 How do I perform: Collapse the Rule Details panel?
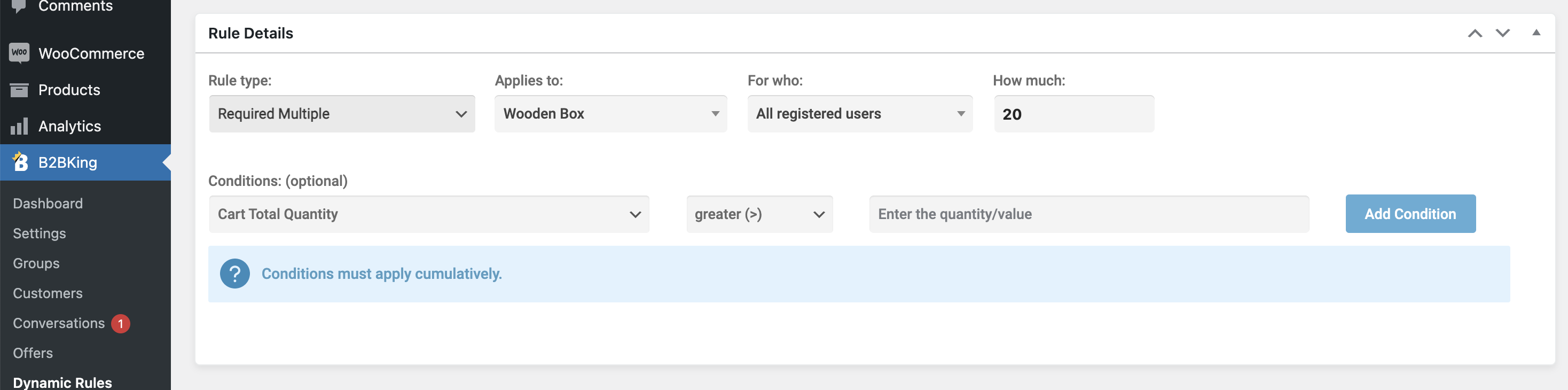click(1536, 32)
